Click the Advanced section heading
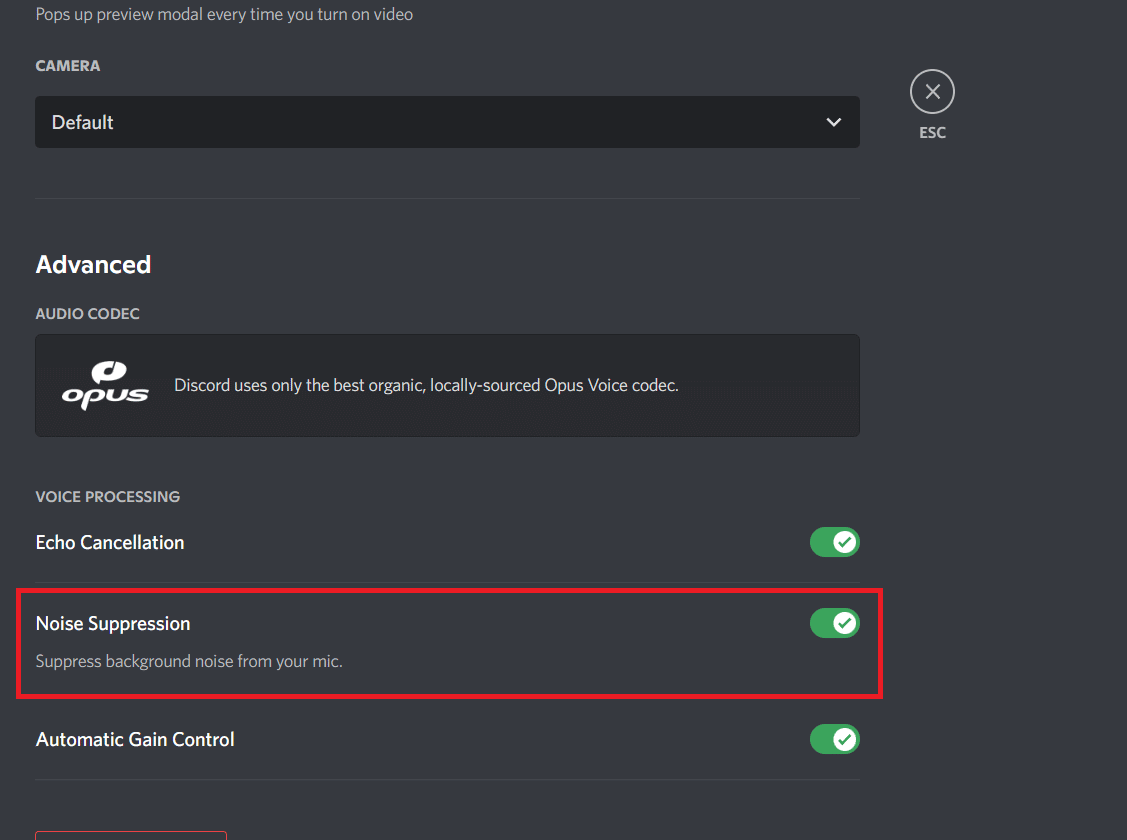 (93, 264)
